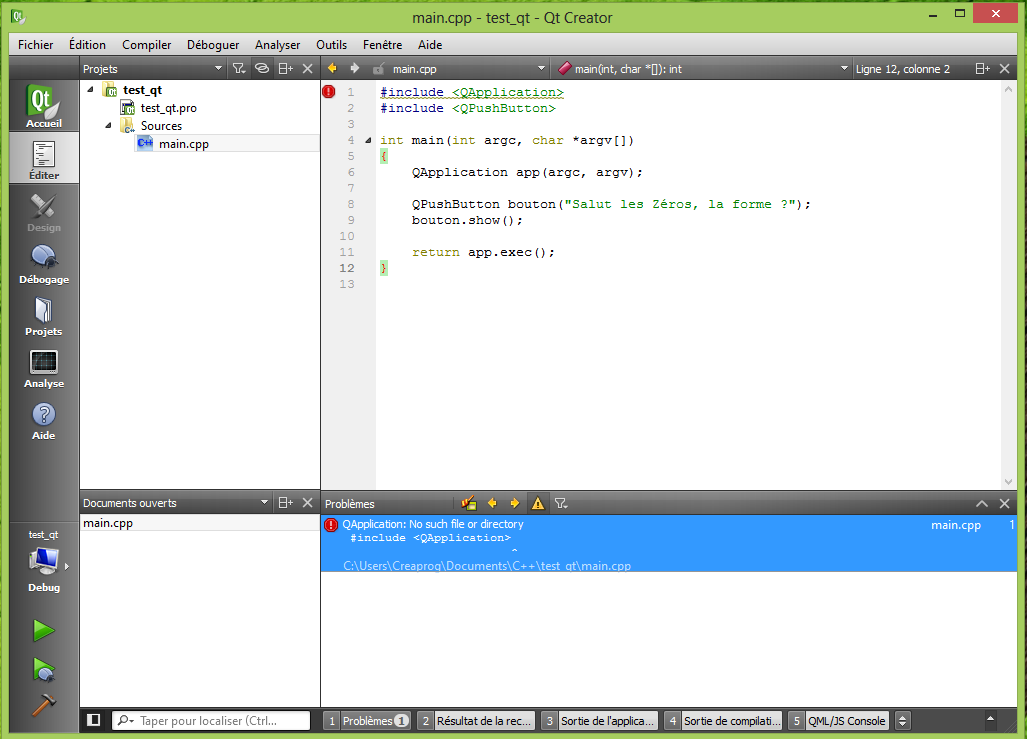Switch to the QML/JS Console output tab
The height and width of the screenshot is (739, 1027).
click(846, 720)
